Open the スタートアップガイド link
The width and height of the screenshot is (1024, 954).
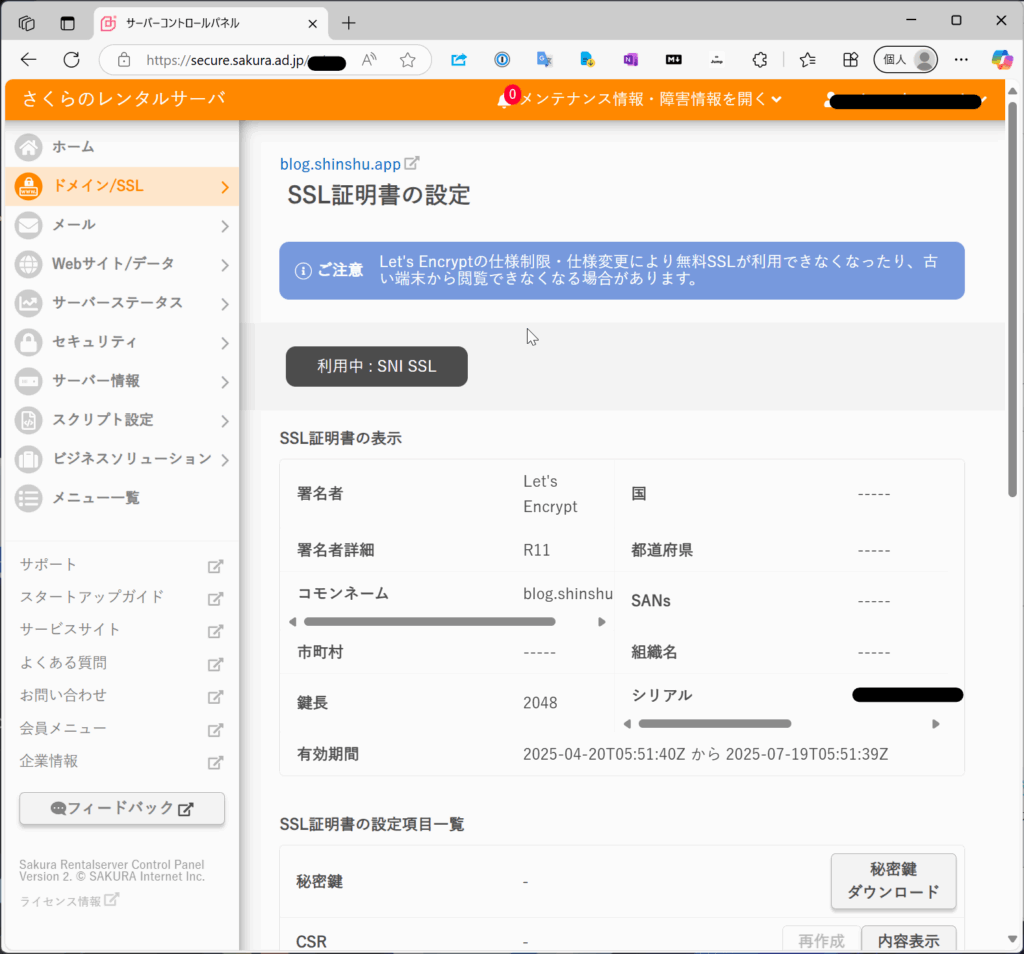point(121,597)
